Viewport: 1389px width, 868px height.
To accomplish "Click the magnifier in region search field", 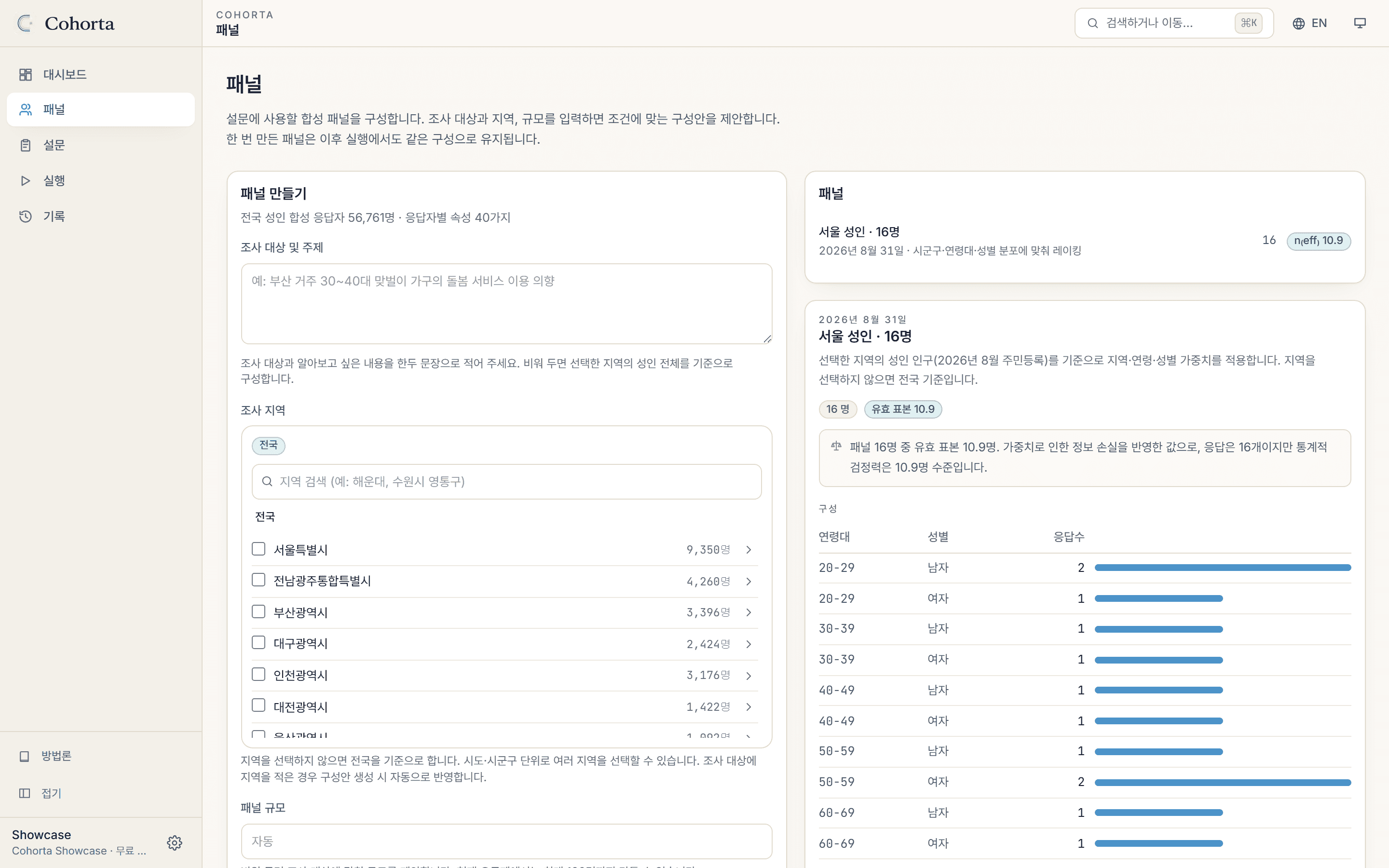I will [267, 481].
